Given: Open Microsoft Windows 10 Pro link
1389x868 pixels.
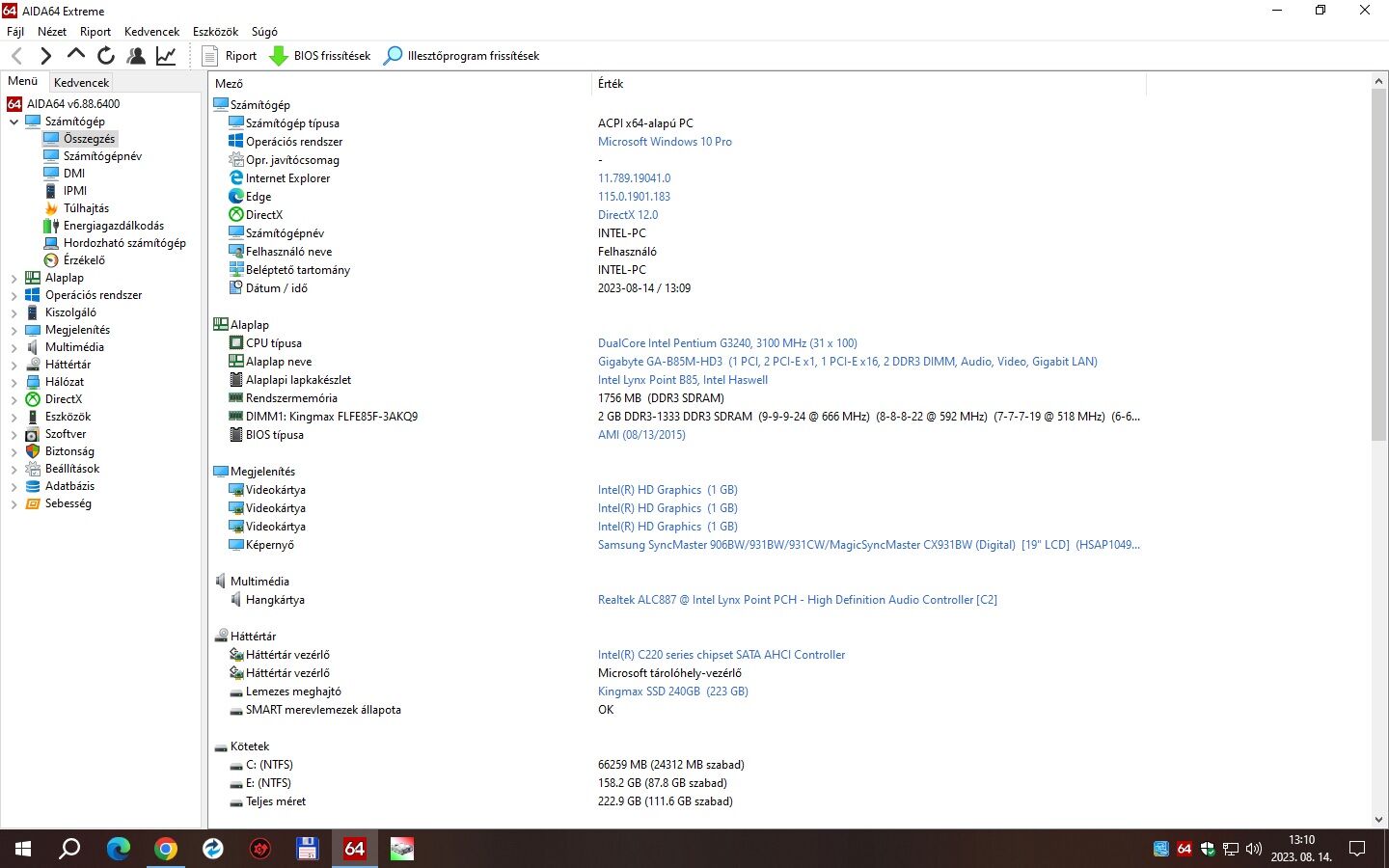Looking at the screenshot, I should click(x=665, y=142).
